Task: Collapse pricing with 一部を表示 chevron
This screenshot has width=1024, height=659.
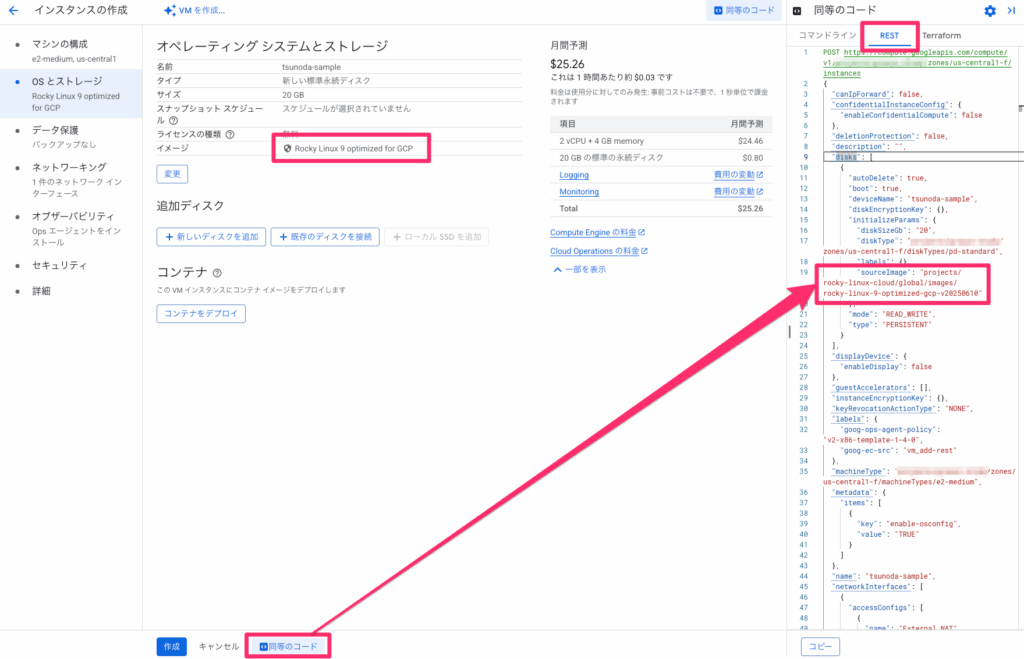Action: (579, 270)
